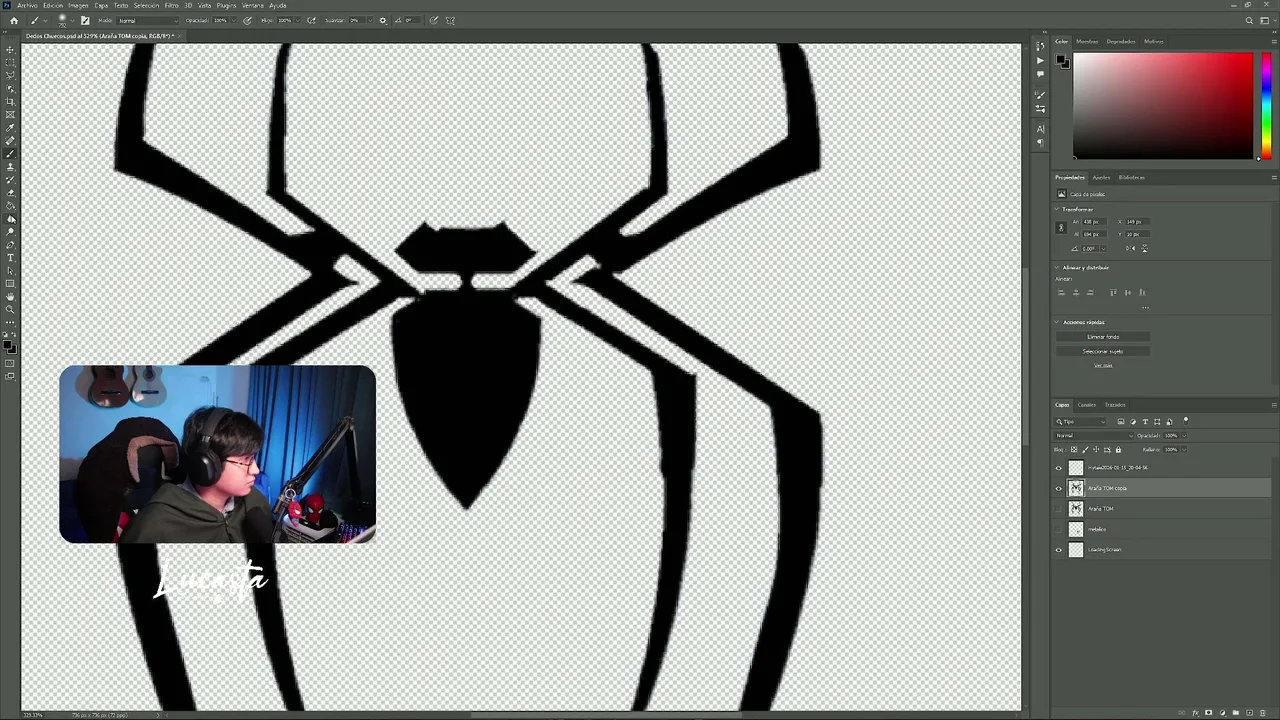This screenshot has height=720, width=1280.
Task: Switch to the Ajustes tab
Action: click(1101, 177)
